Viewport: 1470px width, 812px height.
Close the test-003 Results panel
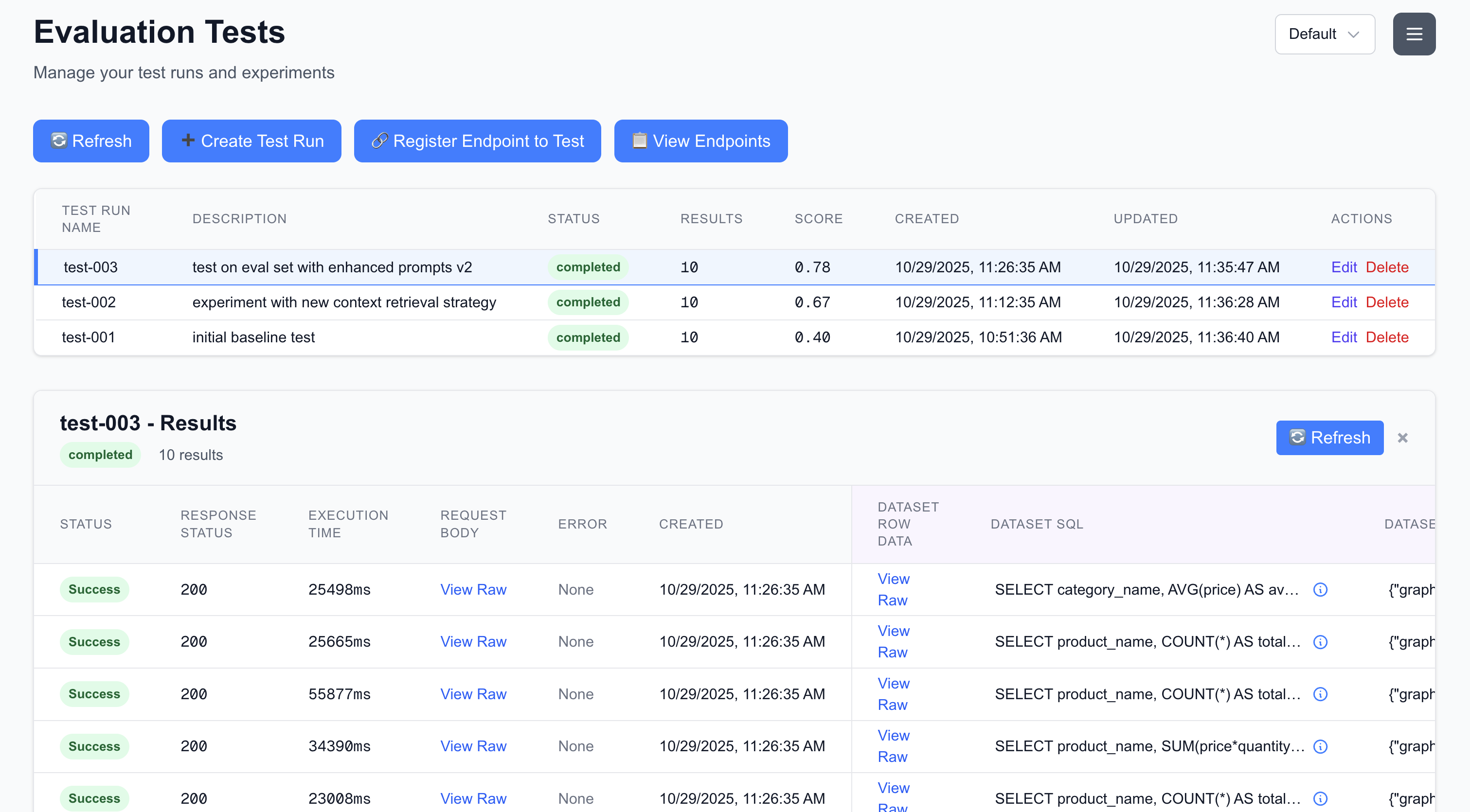click(x=1402, y=438)
